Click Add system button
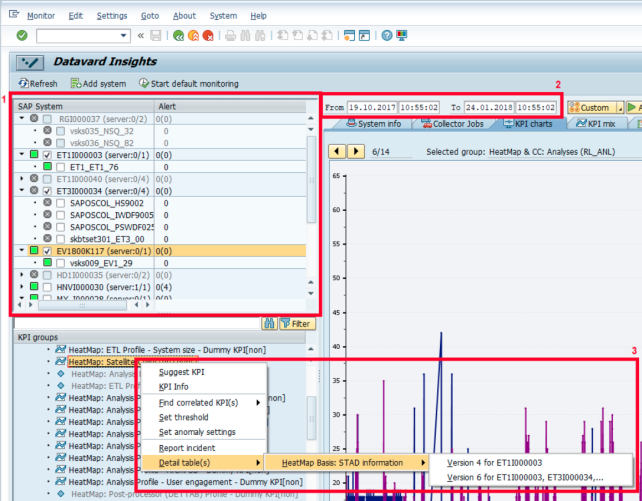Viewport: 642px width, 501px height. click(98, 84)
